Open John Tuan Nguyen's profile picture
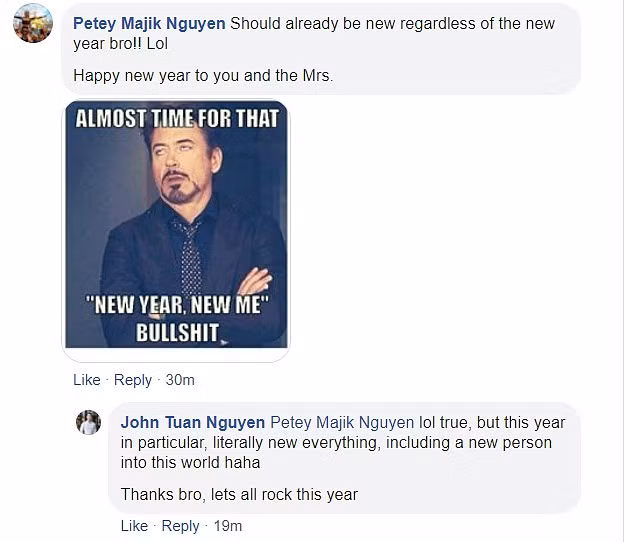This screenshot has width=624, height=542. coord(89,422)
